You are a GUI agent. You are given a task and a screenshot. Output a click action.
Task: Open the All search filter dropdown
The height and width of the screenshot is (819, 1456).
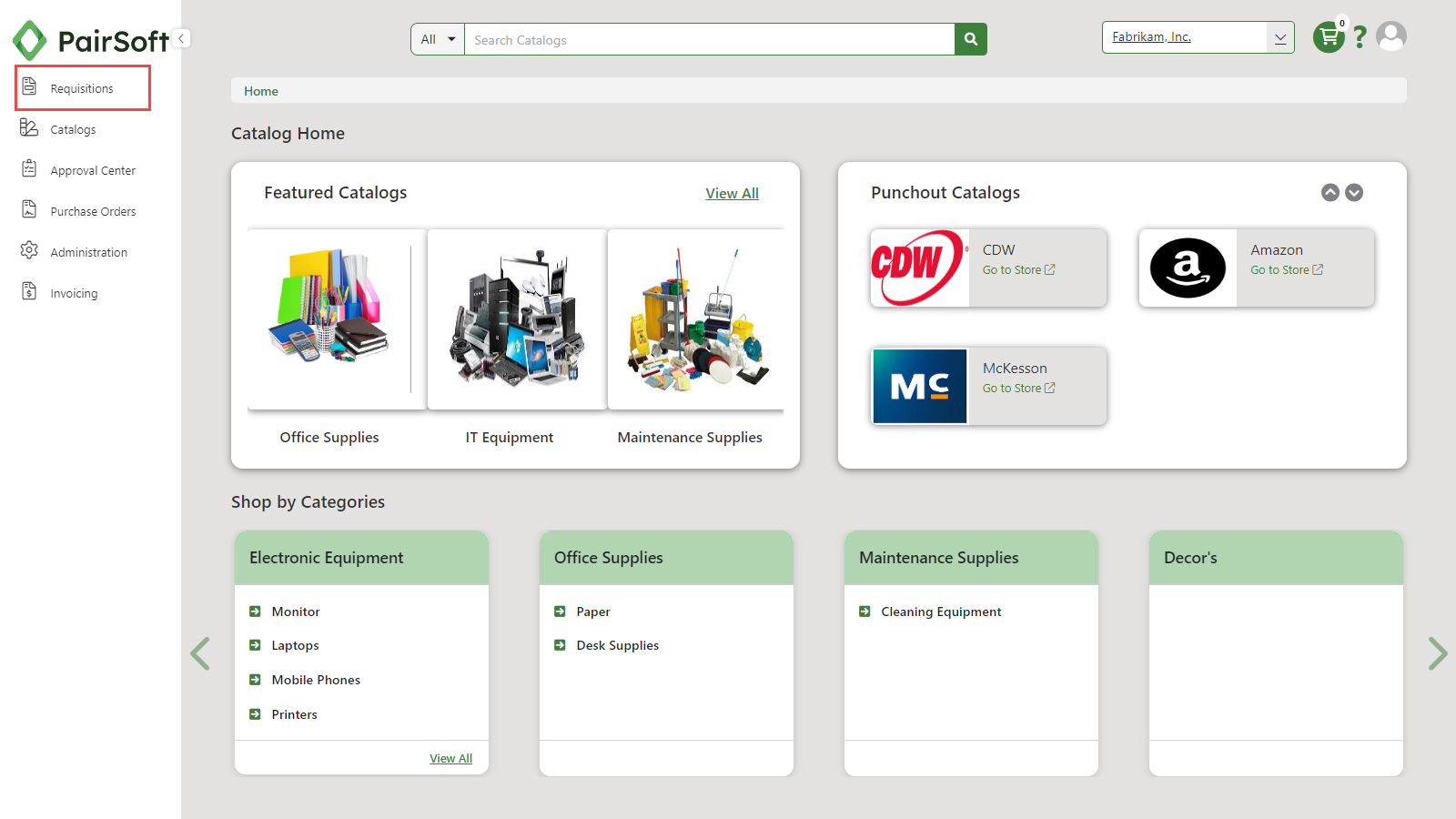[x=438, y=39]
